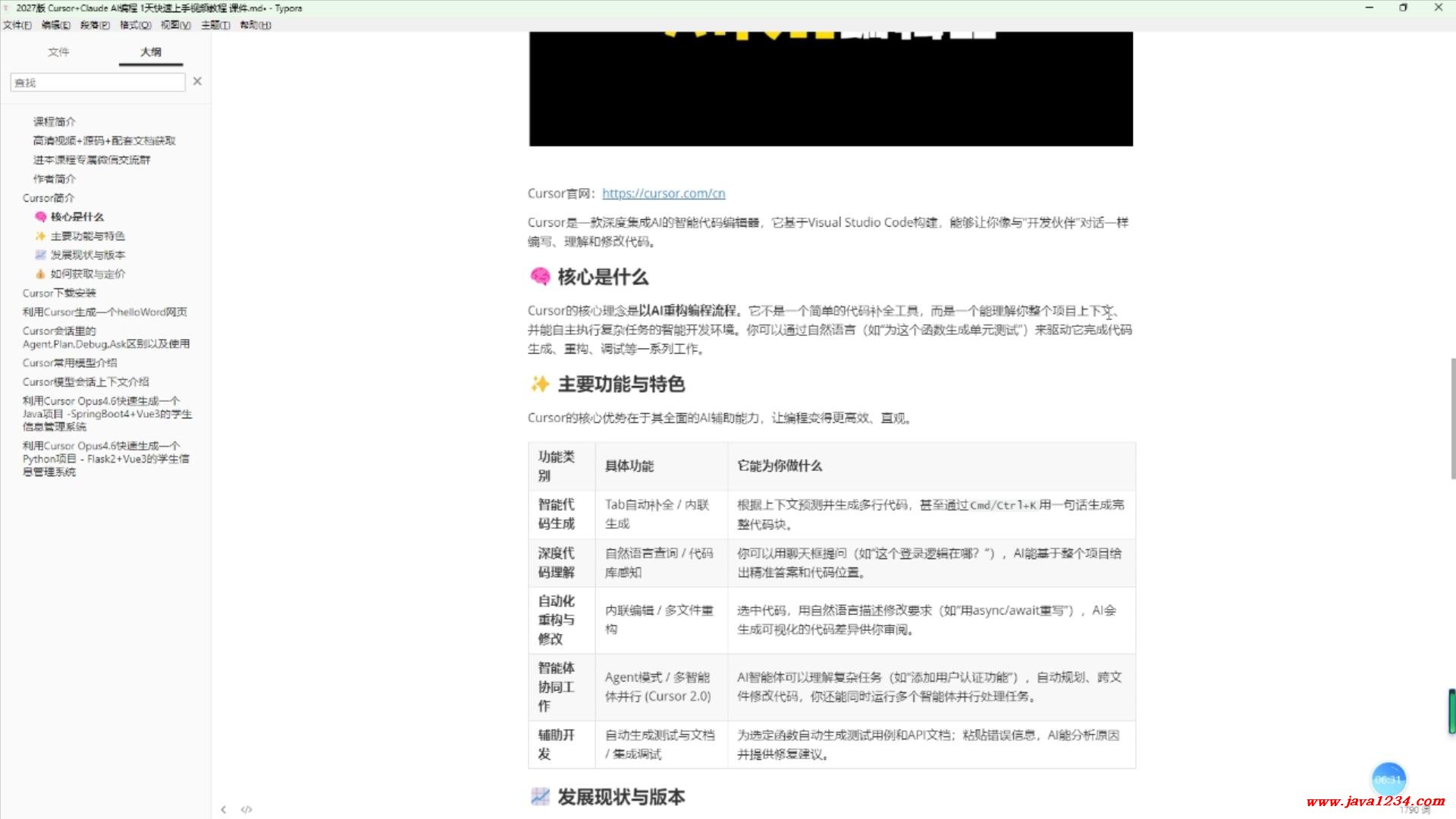
Task: Click the money bag icon beside 如何获取与定价
Action: pyautogui.click(x=41, y=274)
